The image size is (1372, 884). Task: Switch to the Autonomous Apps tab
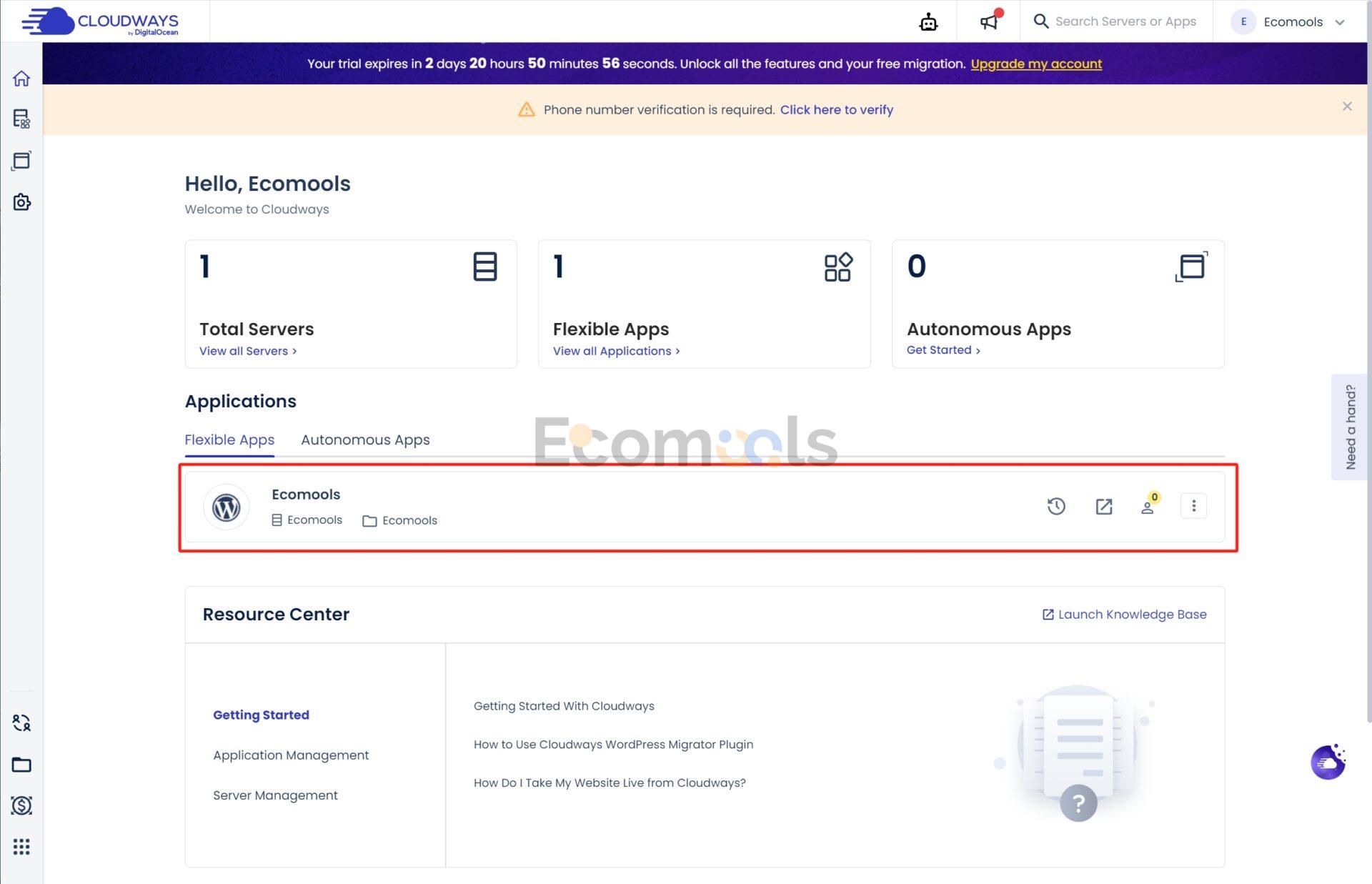365,439
